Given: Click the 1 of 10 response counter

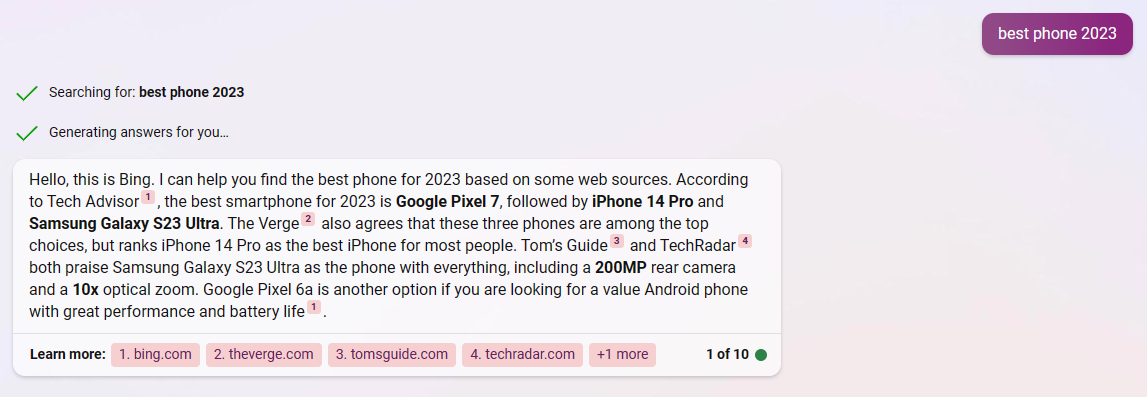Looking at the screenshot, I should [x=727, y=355].
